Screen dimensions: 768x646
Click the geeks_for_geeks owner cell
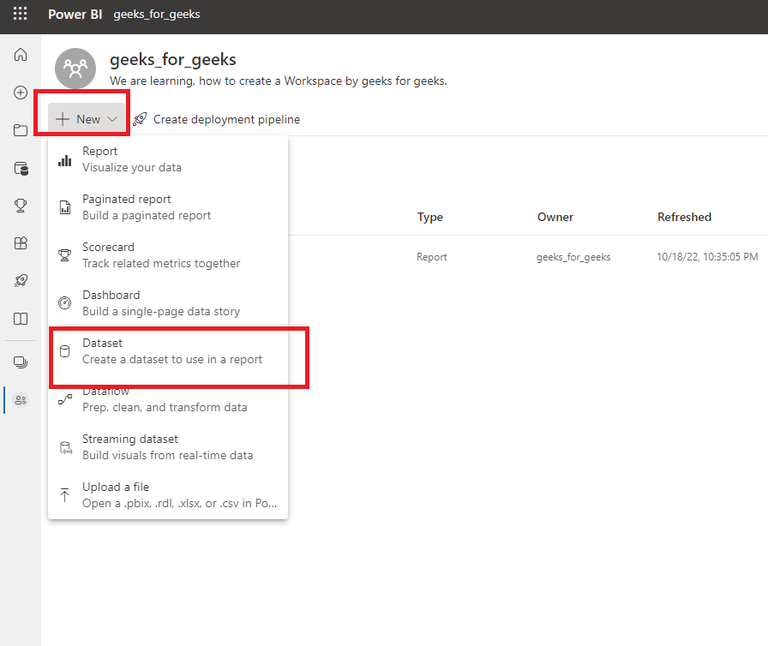coord(574,257)
